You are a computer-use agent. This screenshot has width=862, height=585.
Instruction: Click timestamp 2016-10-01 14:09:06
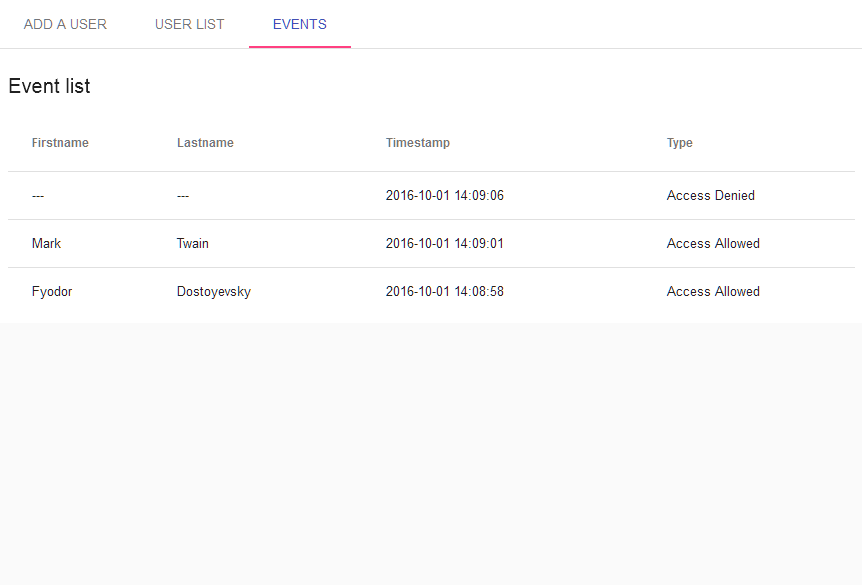(x=444, y=196)
